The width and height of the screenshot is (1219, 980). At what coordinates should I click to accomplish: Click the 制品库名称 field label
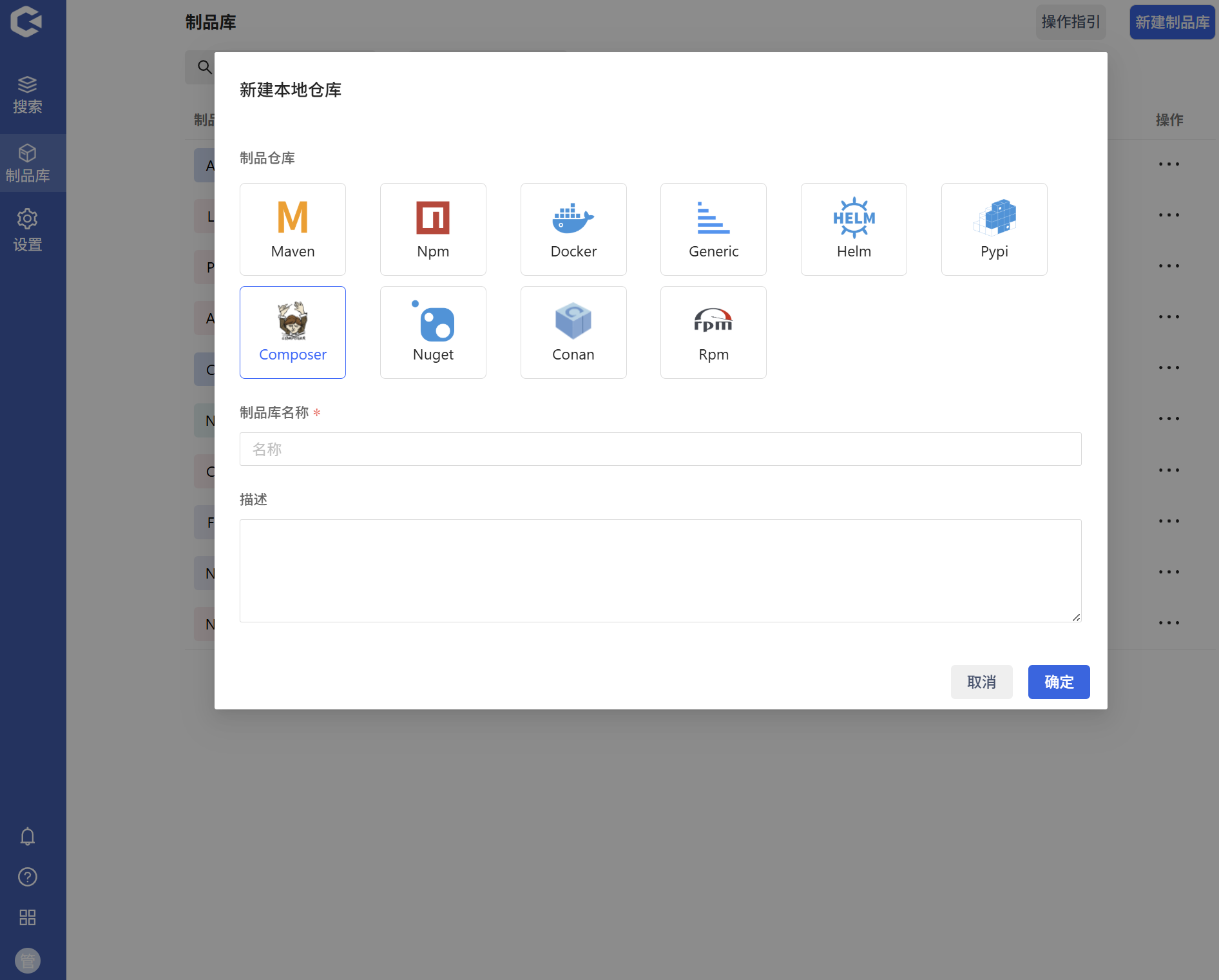click(x=274, y=412)
